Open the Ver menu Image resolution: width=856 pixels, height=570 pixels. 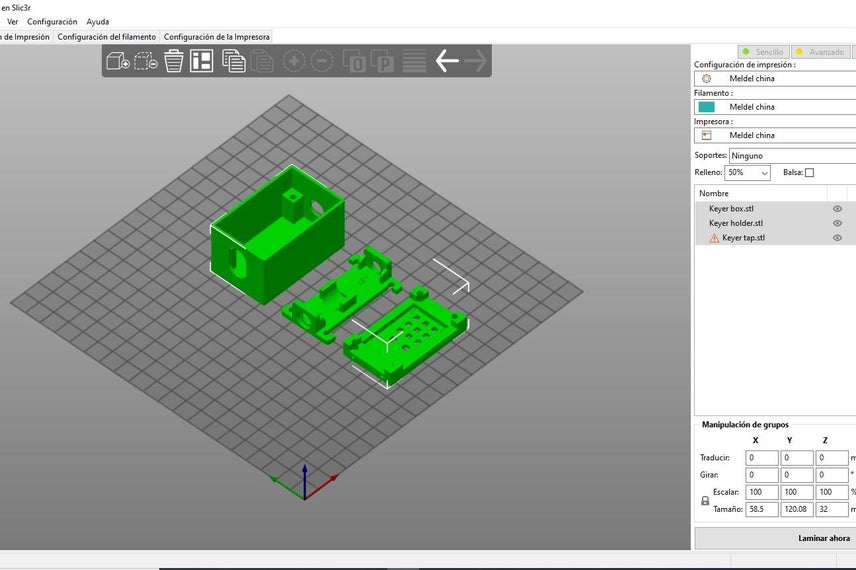[13, 22]
